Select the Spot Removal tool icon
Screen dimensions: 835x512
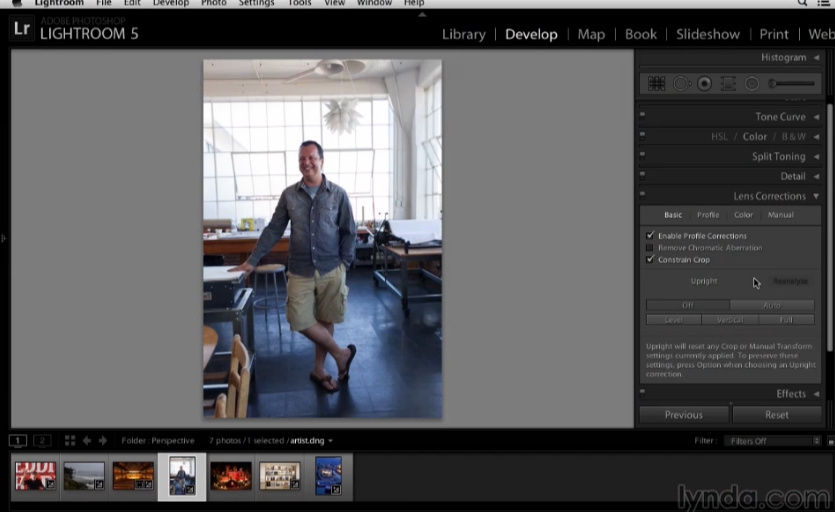681,84
